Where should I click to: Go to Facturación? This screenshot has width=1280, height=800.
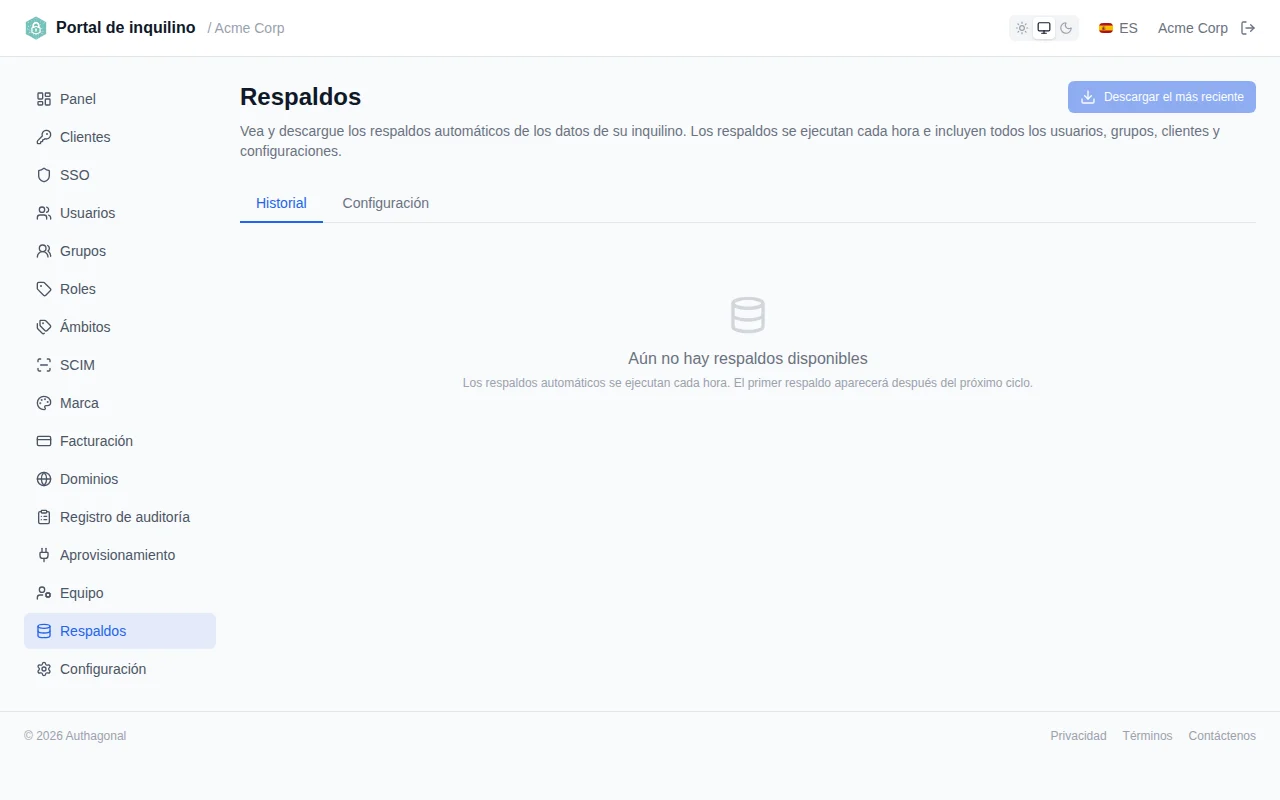(120, 441)
